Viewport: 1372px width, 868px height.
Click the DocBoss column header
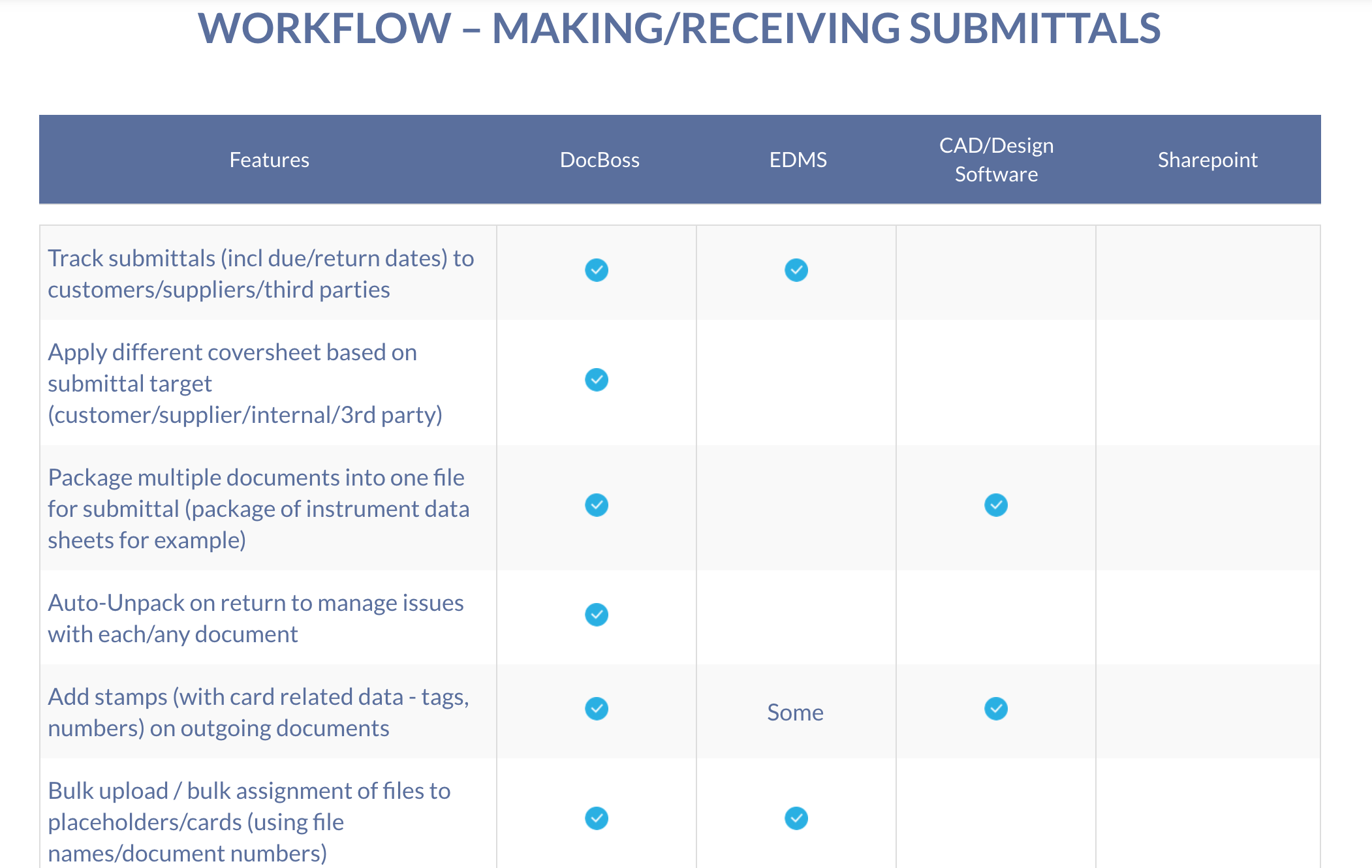[x=599, y=160]
